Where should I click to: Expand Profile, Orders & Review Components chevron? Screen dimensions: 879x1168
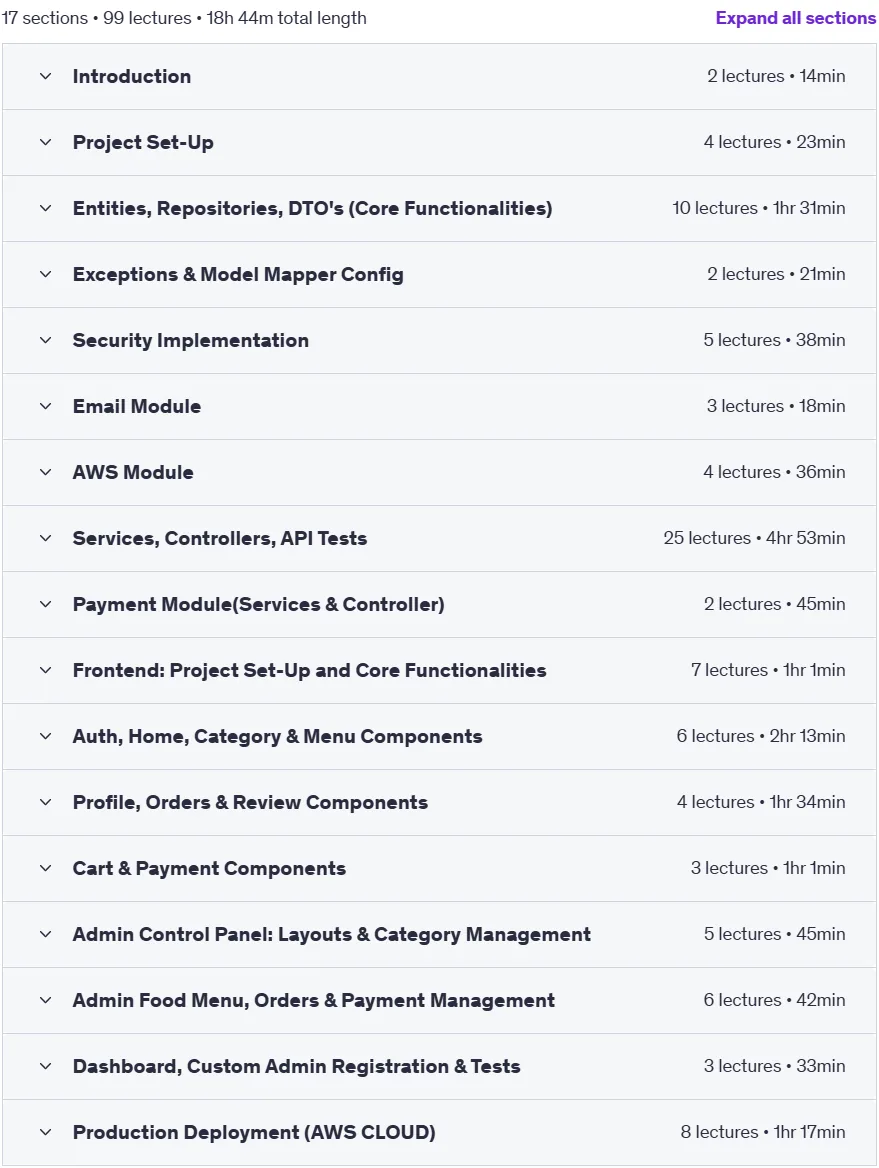[45, 802]
